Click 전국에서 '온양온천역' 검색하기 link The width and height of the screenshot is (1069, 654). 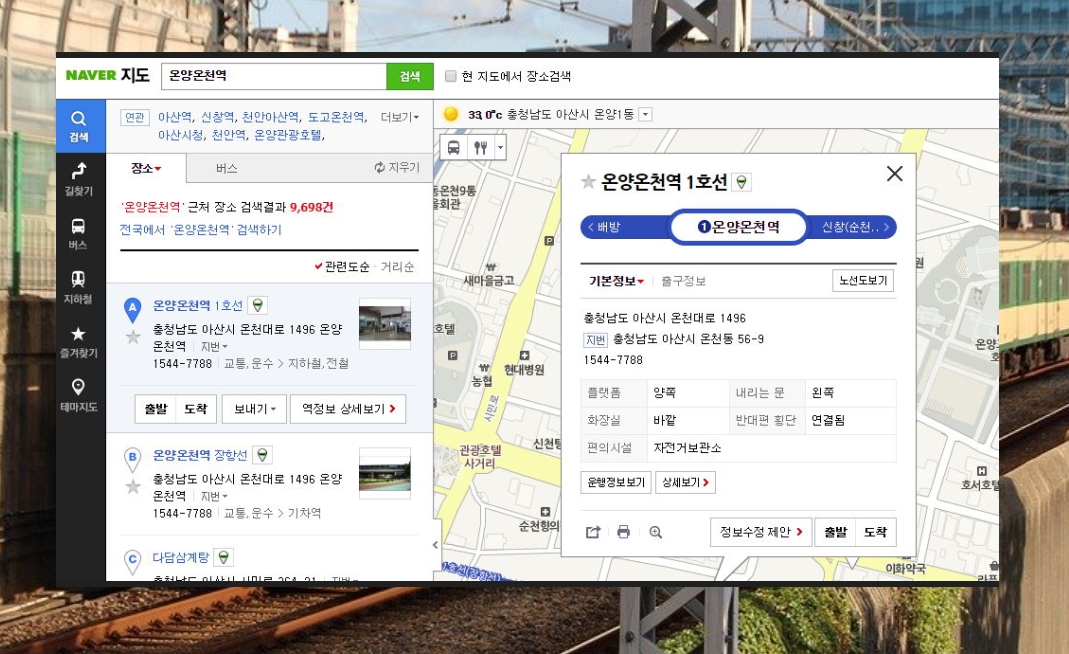click(200, 230)
